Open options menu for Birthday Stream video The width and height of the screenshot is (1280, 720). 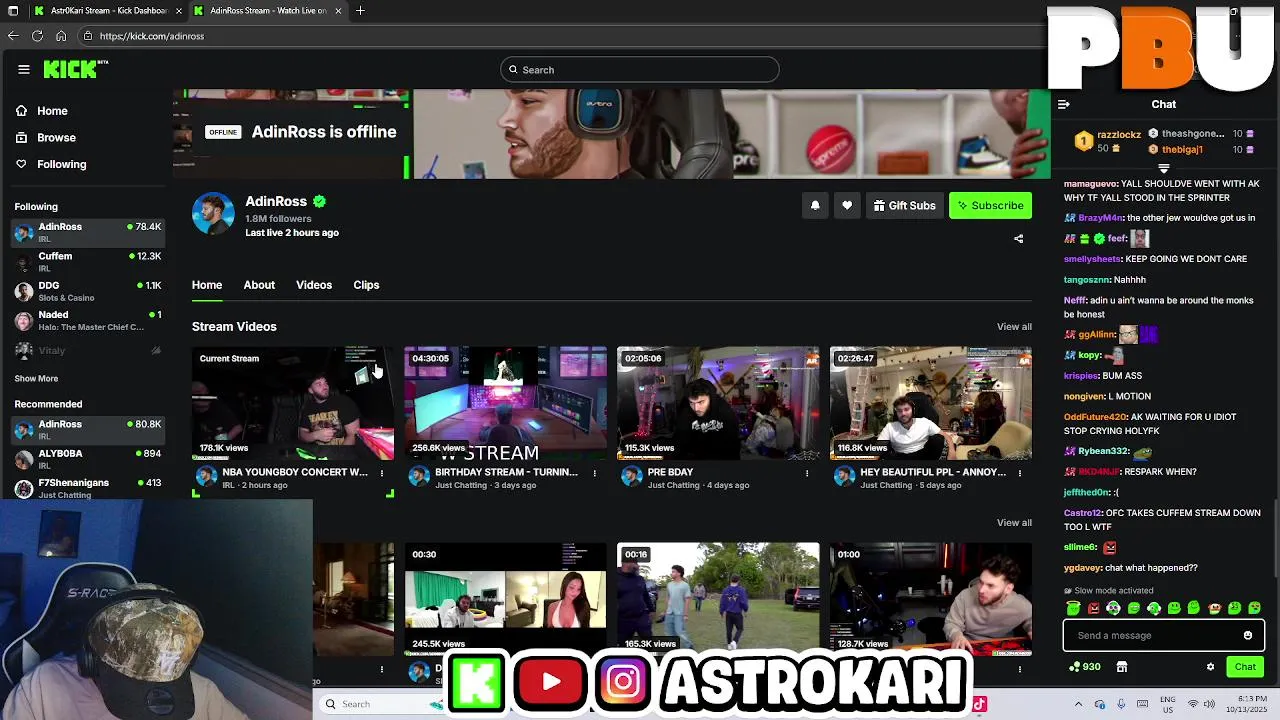pyautogui.click(x=595, y=473)
